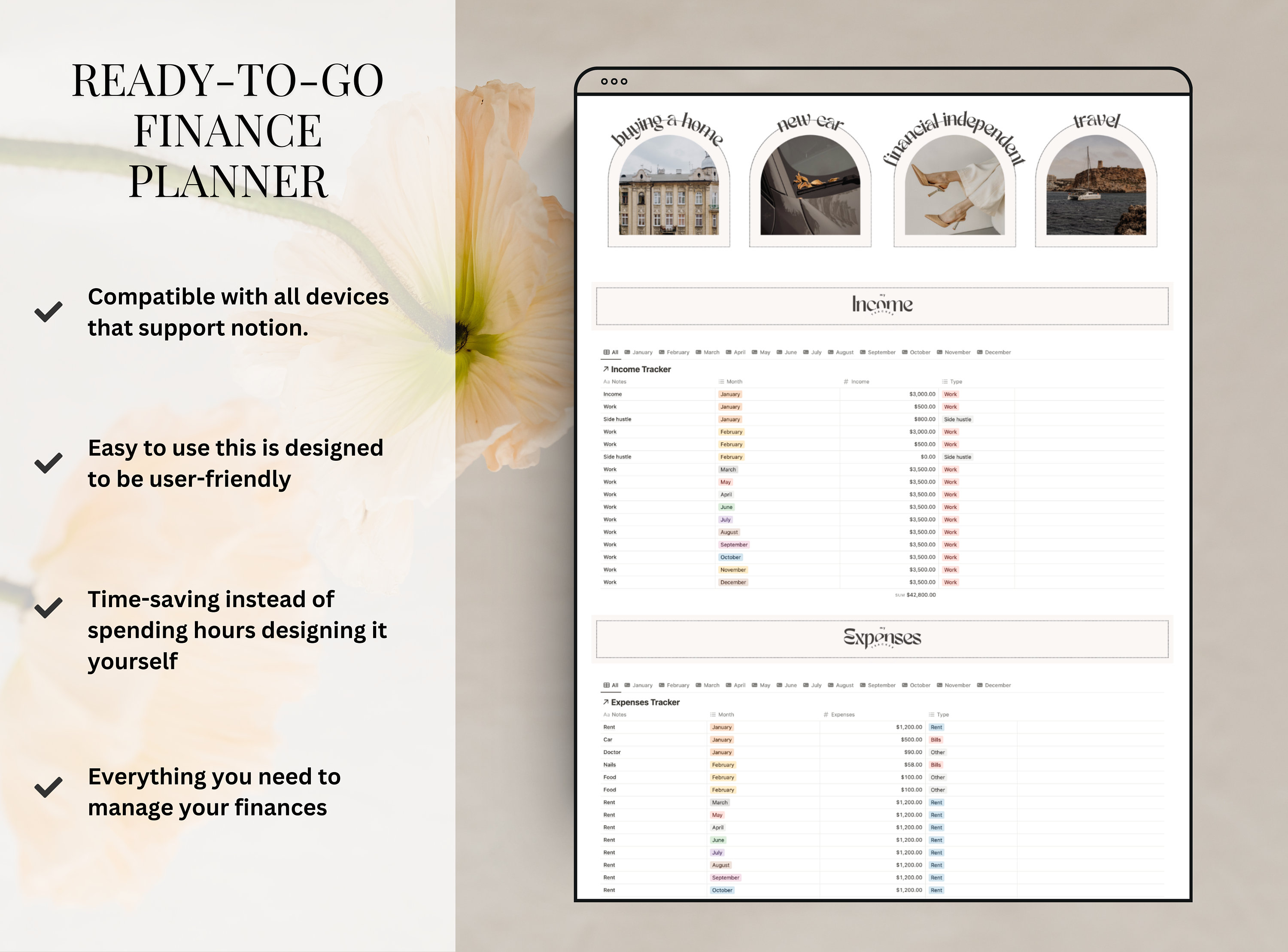
Task: Switch to April tab in Expenses tracker
Action: [735, 685]
